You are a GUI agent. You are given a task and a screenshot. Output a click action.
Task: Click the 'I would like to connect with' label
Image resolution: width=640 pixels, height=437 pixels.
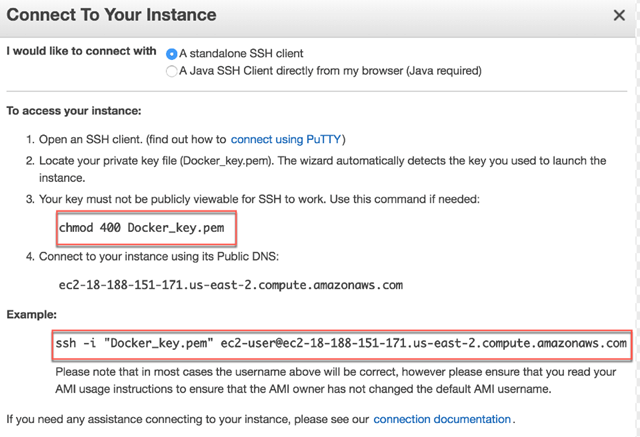(81, 51)
